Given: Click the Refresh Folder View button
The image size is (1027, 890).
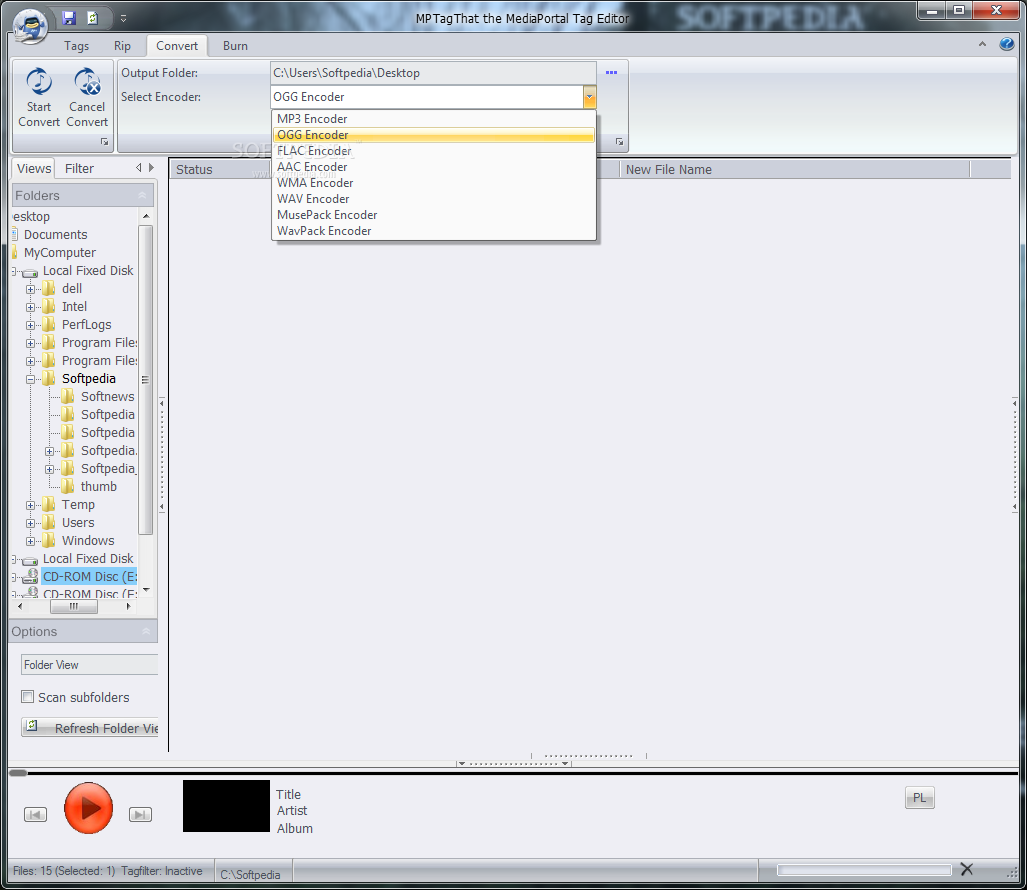Looking at the screenshot, I should [90, 728].
